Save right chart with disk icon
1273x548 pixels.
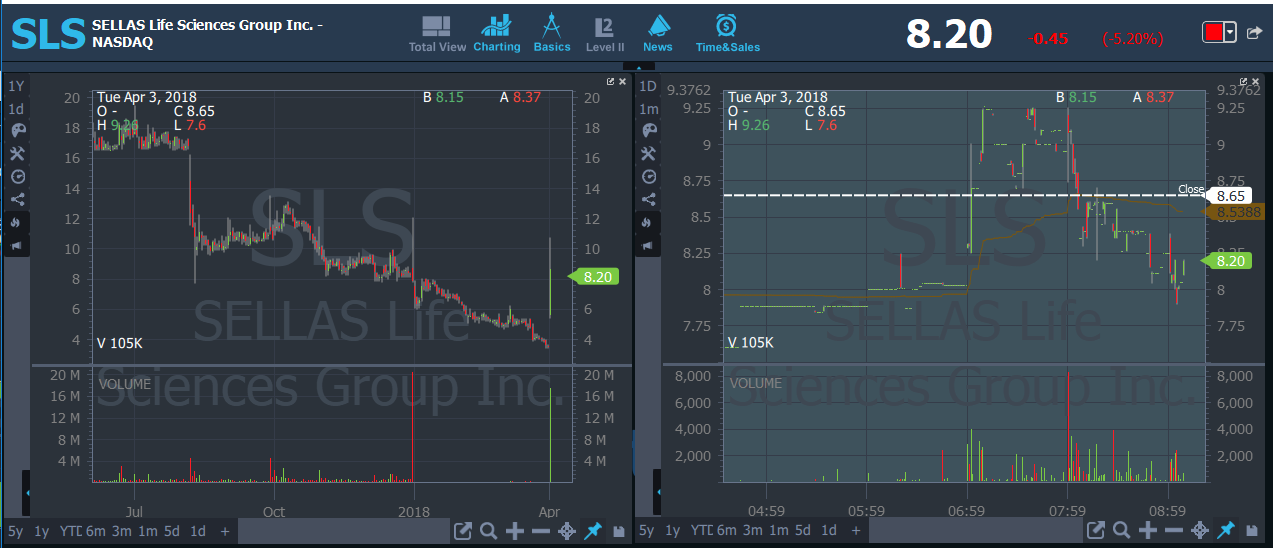click(1252, 531)
